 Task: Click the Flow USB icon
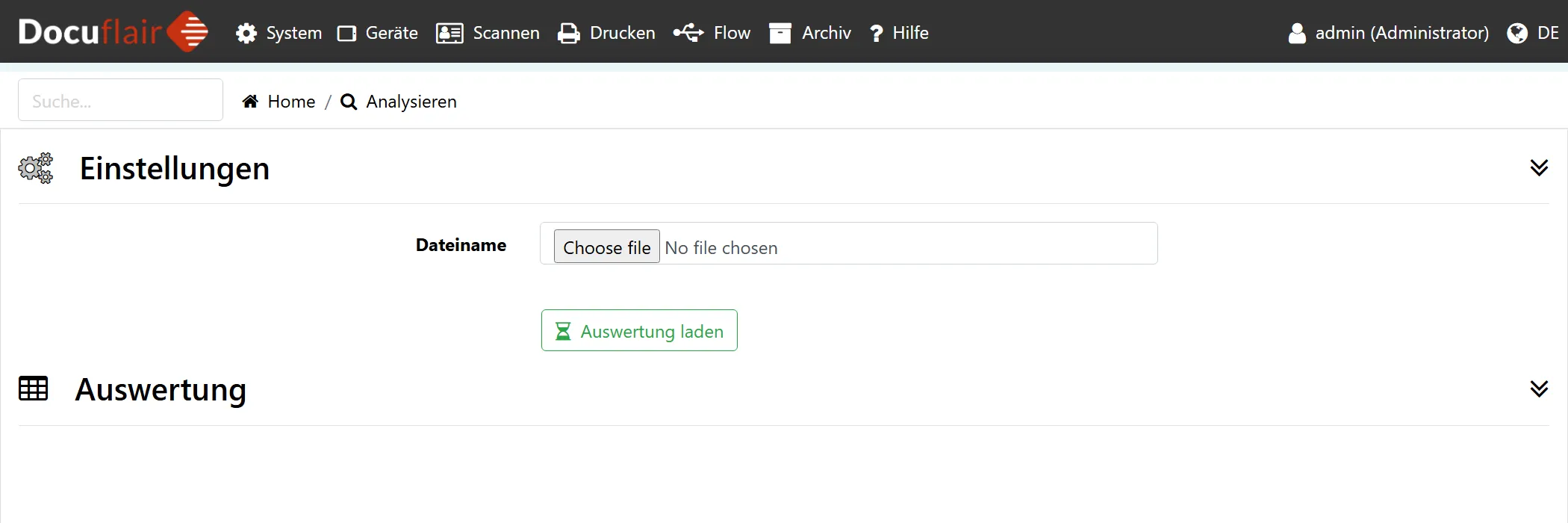point(688,33)
